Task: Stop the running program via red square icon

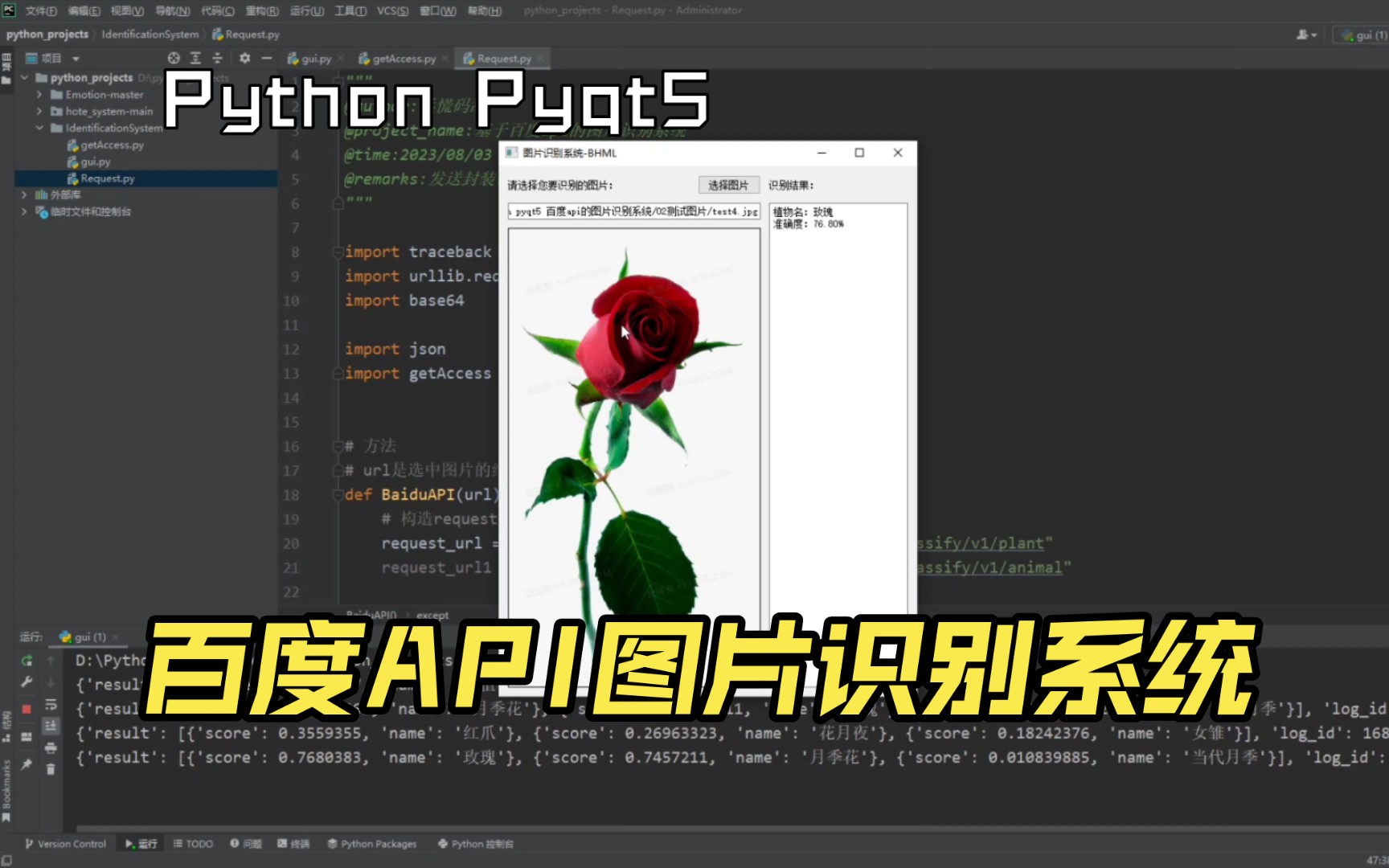Action: click(27, 709)
